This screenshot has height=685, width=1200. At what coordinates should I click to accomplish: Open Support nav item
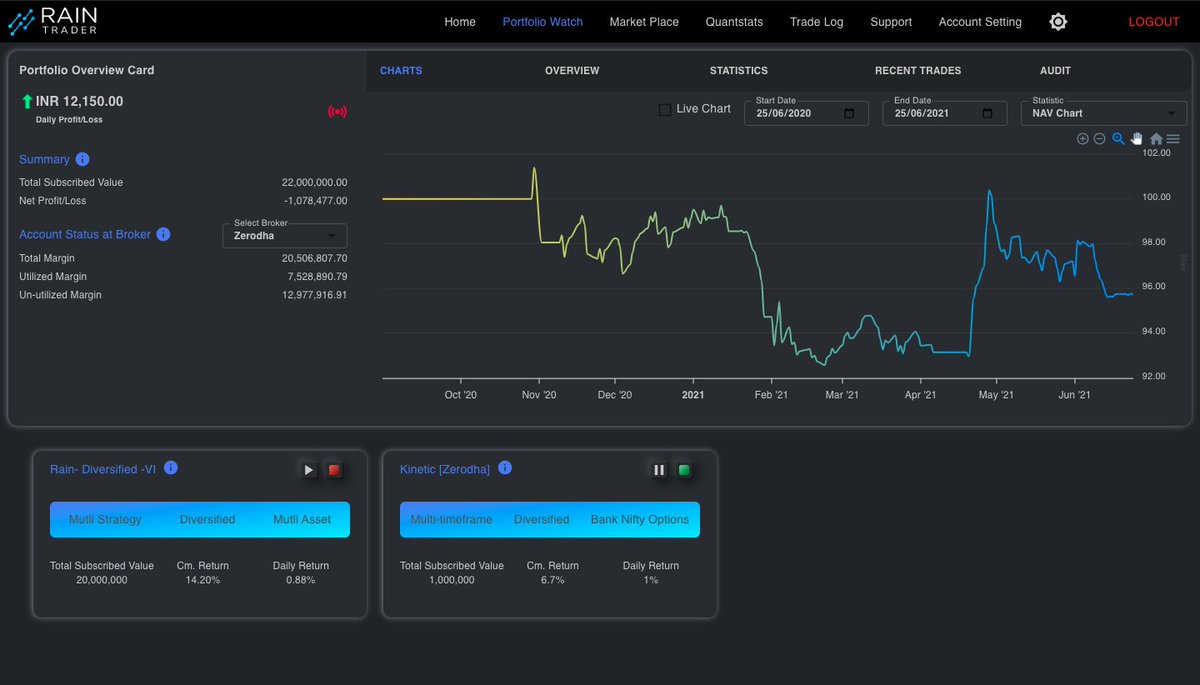[891, 22]
